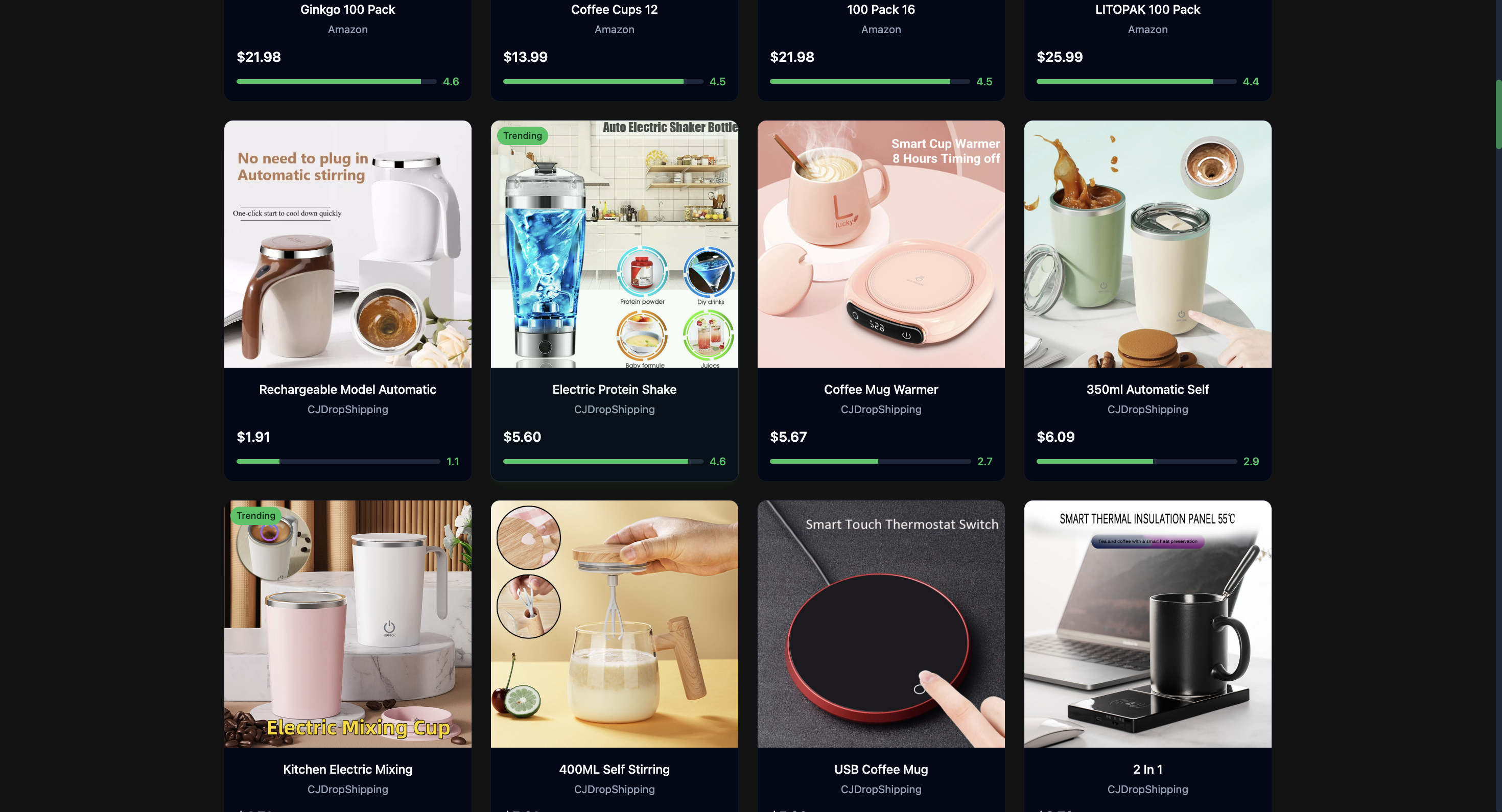This screenshot has height=812, width=1502.
Task: Click the CJDropShipping label under USB Coffee Mug
Action: pyautogui.click(x=880, y=789)
